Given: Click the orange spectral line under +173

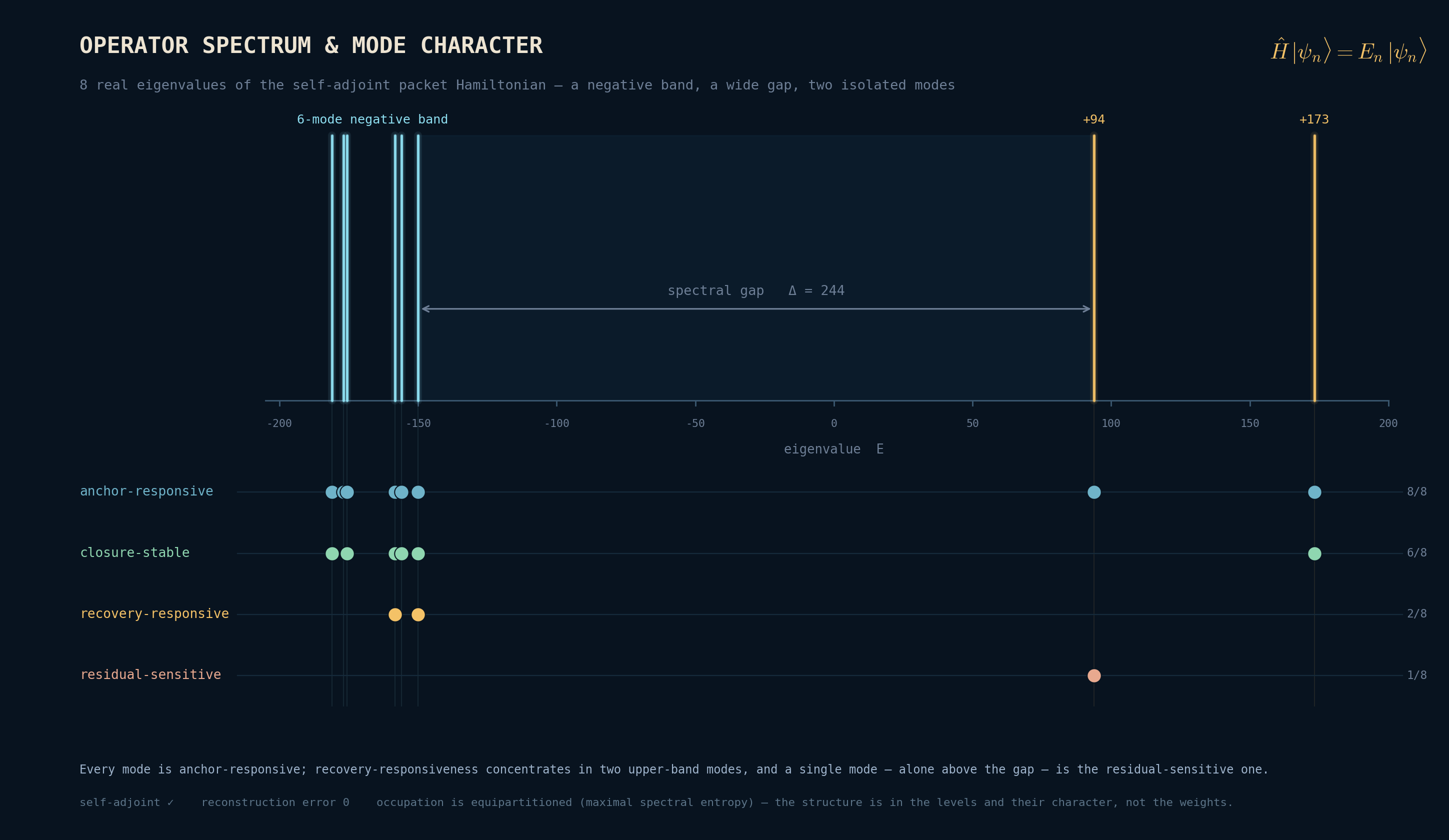Looking at the screenshot, I should coord(1314,268).
